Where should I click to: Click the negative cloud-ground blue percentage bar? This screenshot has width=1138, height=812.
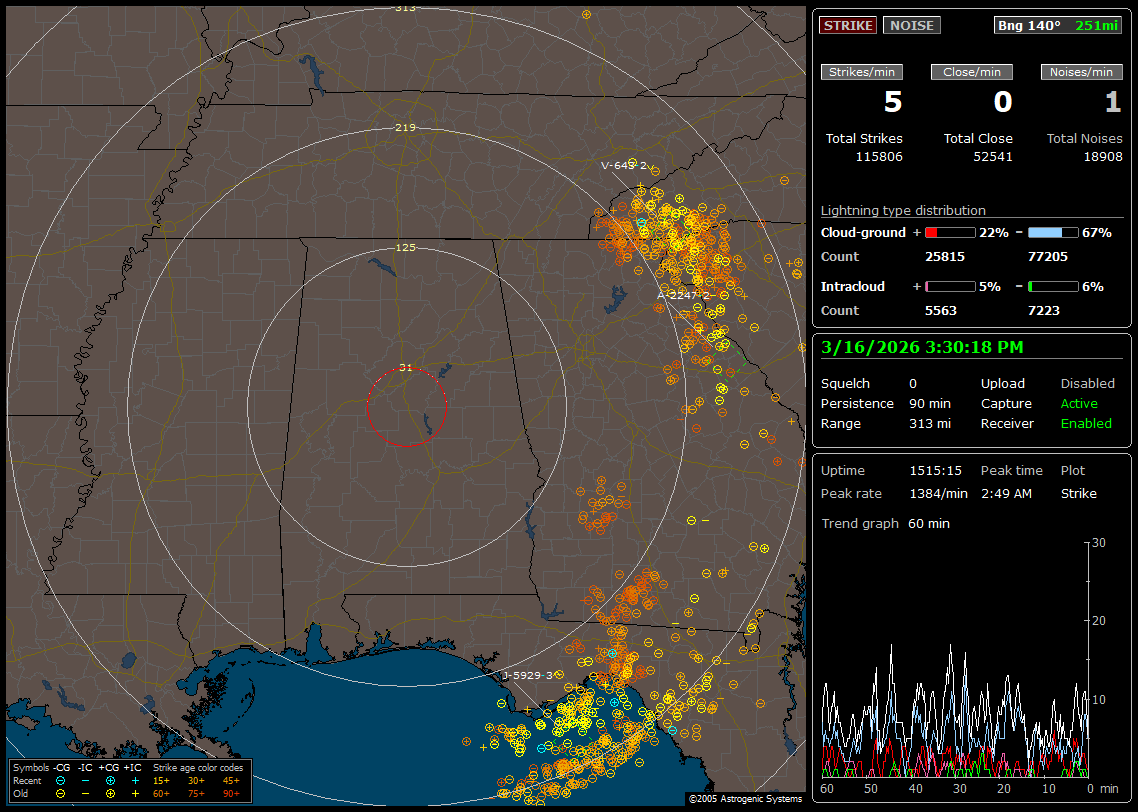[x=1052, y=232]
